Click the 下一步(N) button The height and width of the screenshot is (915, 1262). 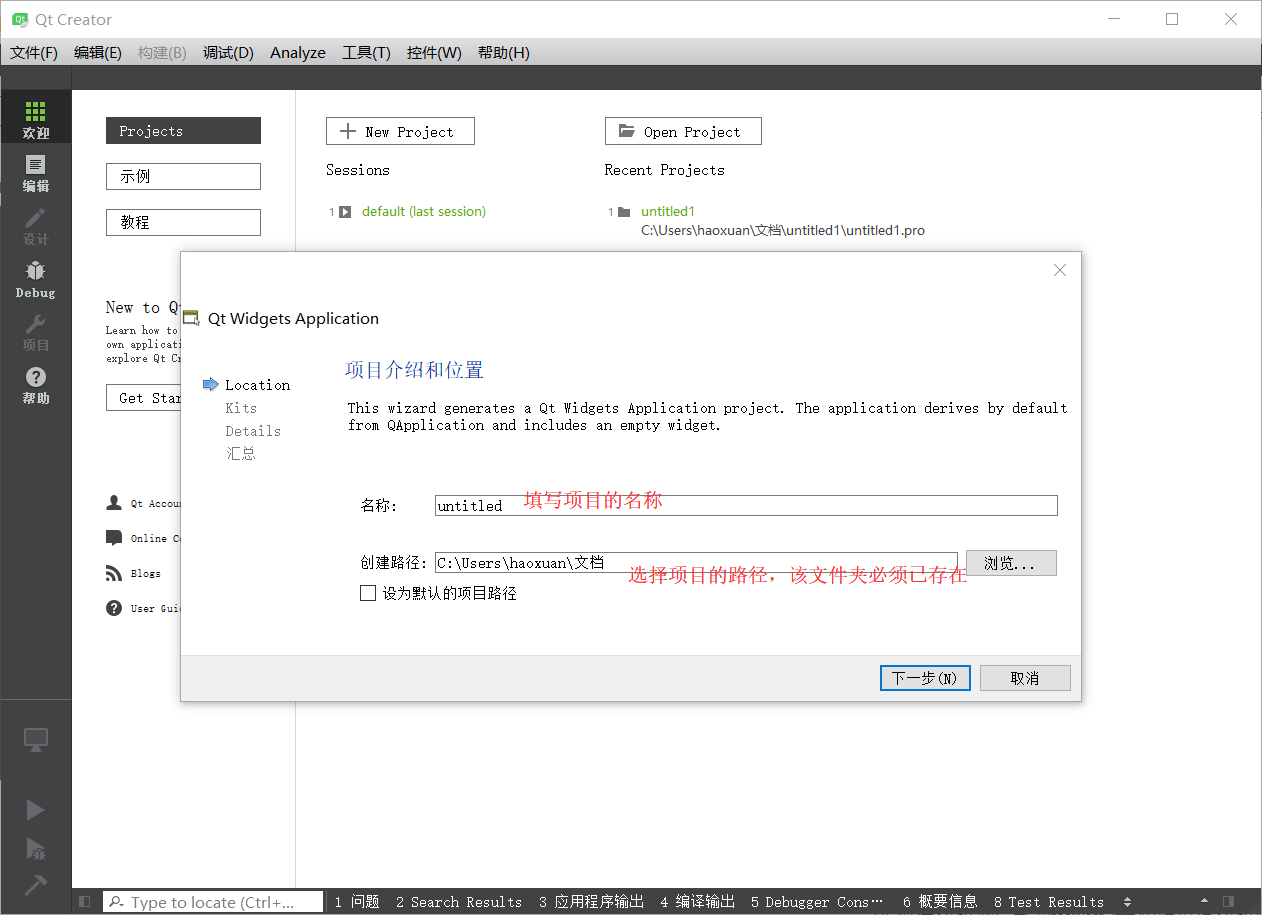pyautogui.click(x=924, y=678)
